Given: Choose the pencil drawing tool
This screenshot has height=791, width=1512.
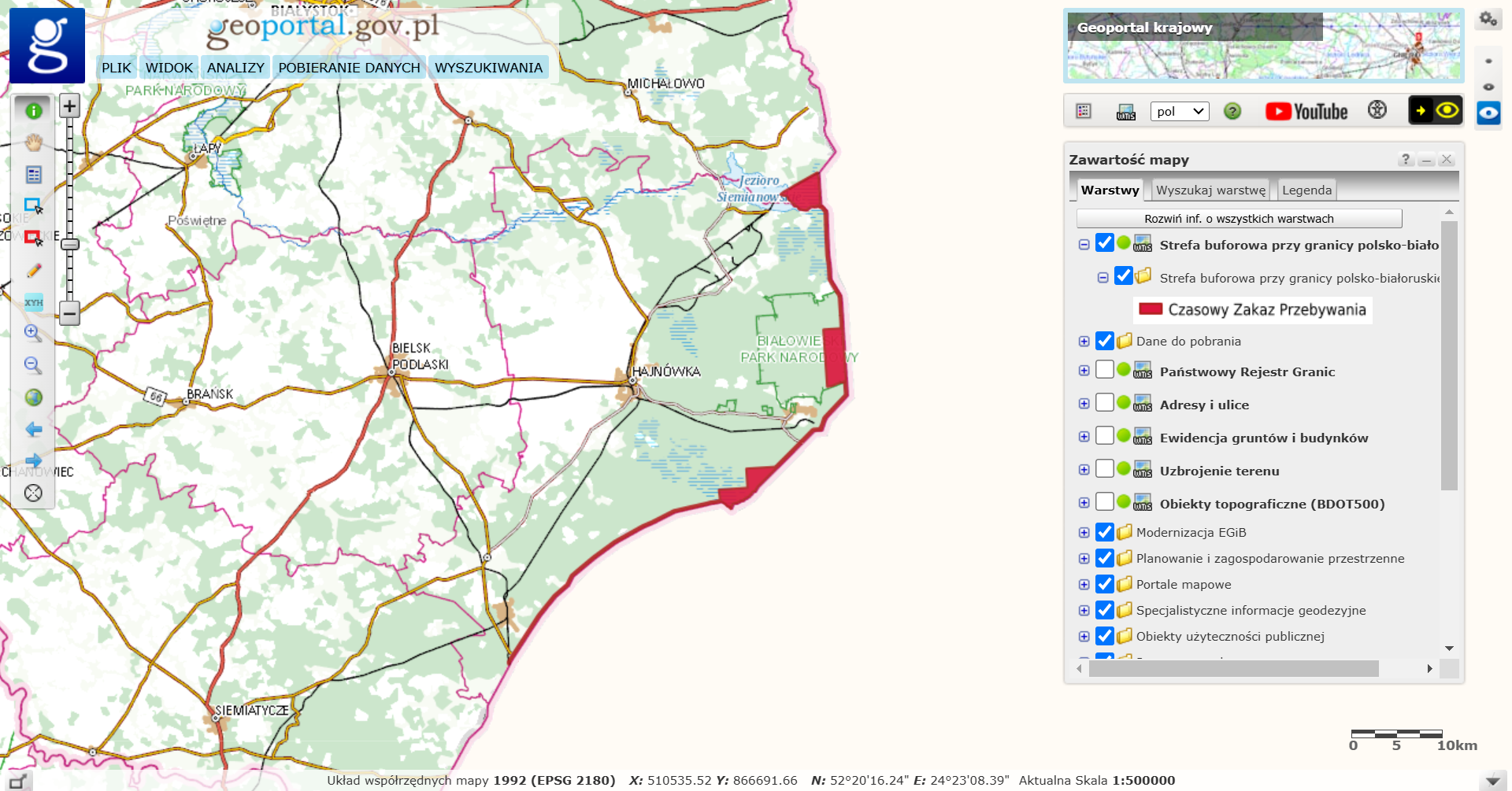Looking at the screenshot, I should [33, 271].
